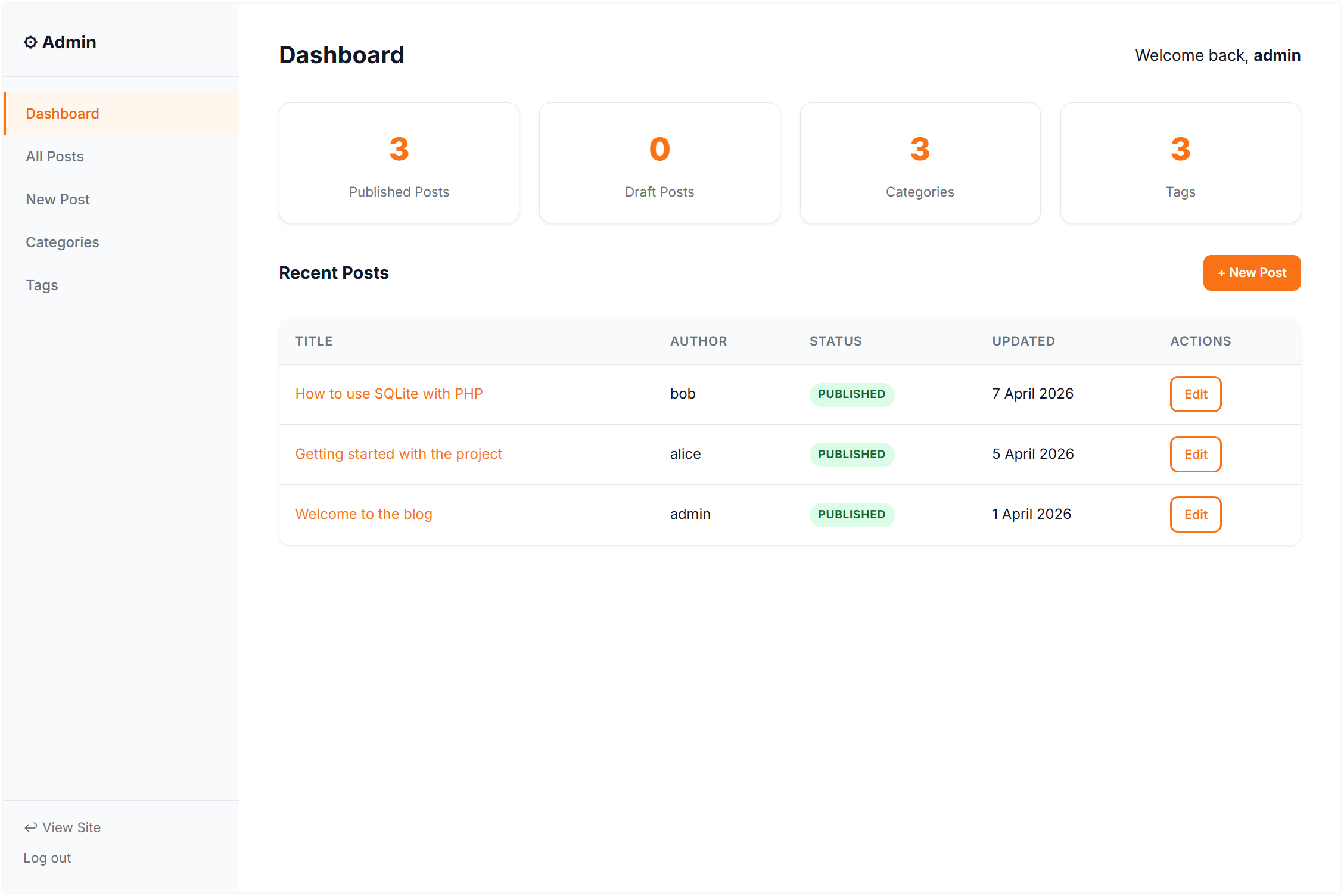1344x896 pixels.
Task: Go to All Posts page
Action: click(x=55, y=157)
